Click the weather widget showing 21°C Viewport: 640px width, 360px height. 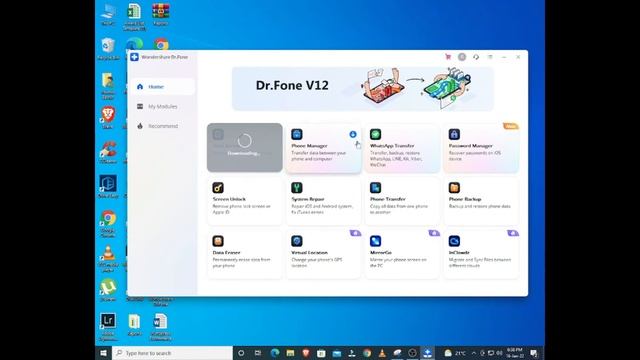click(455, 353)
